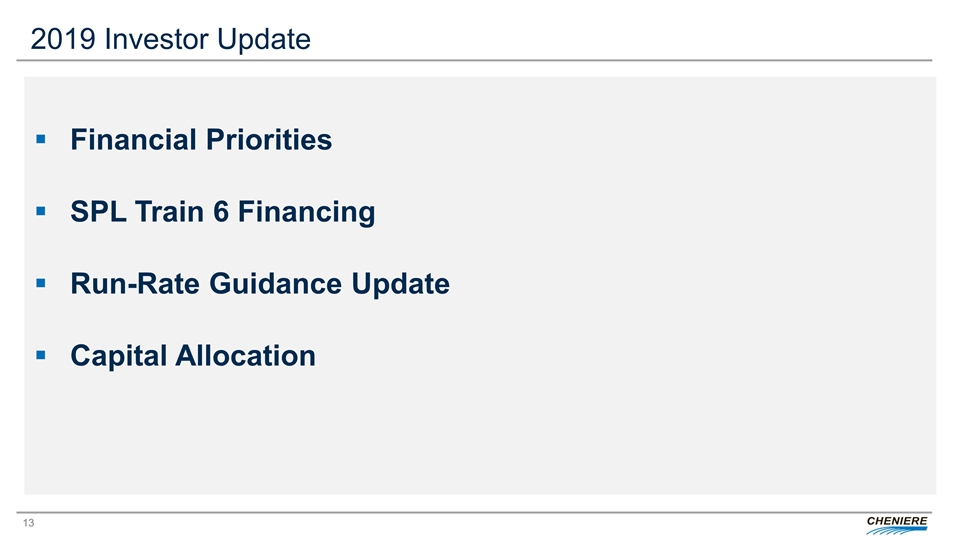Click the Run-Rate Guidance Update text
The height and width of the screenshot is (540, 960).
coord(259,284)
